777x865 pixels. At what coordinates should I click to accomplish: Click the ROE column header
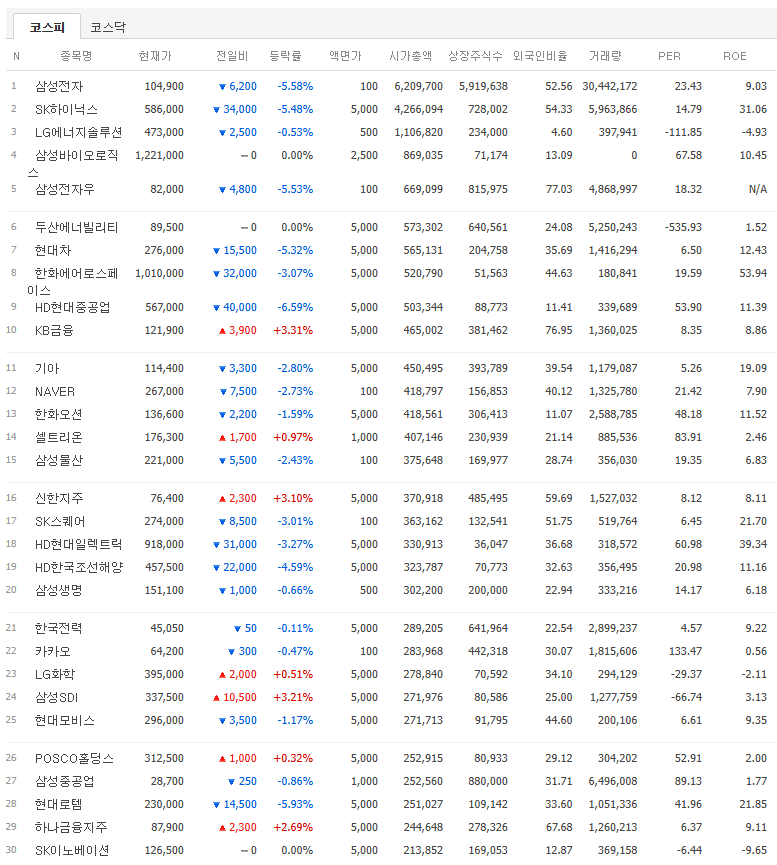[x=735, y=56]
